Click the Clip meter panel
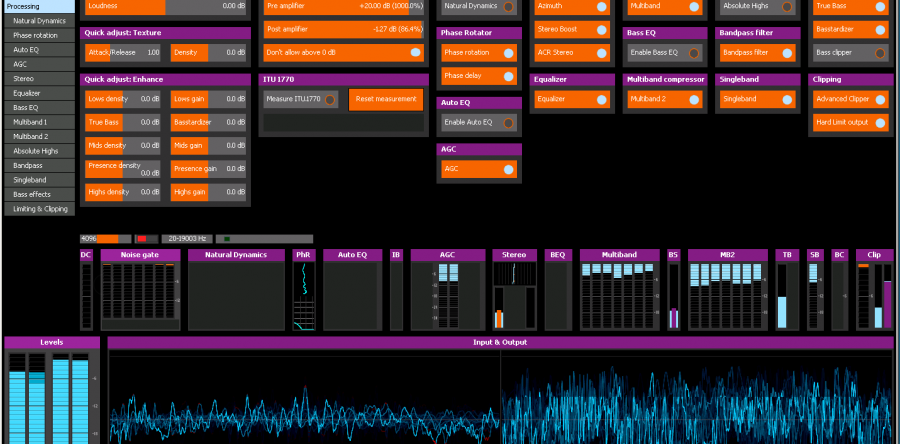The height and width of the screenshot is (444, 900). tap(875, 290)
